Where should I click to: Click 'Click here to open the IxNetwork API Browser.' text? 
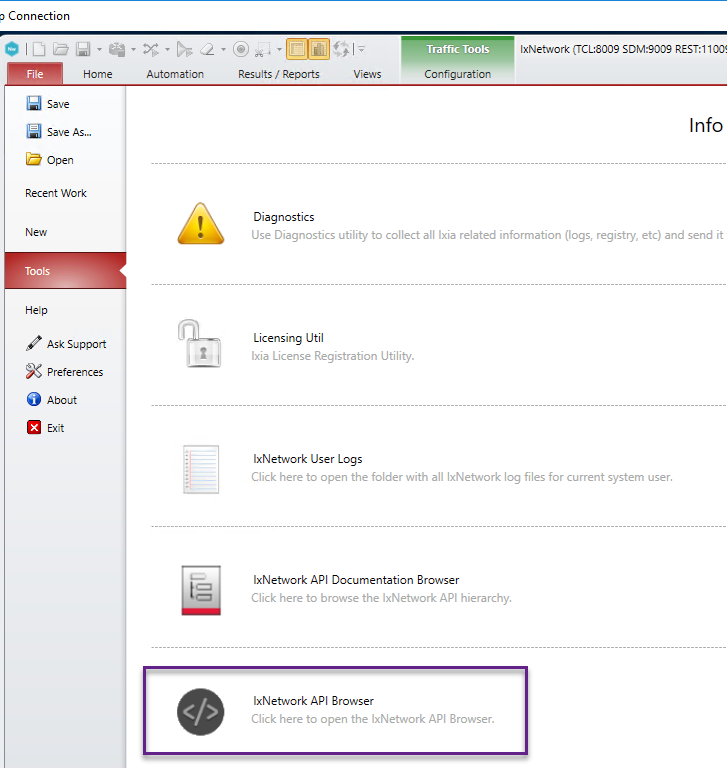coord(373,719)
